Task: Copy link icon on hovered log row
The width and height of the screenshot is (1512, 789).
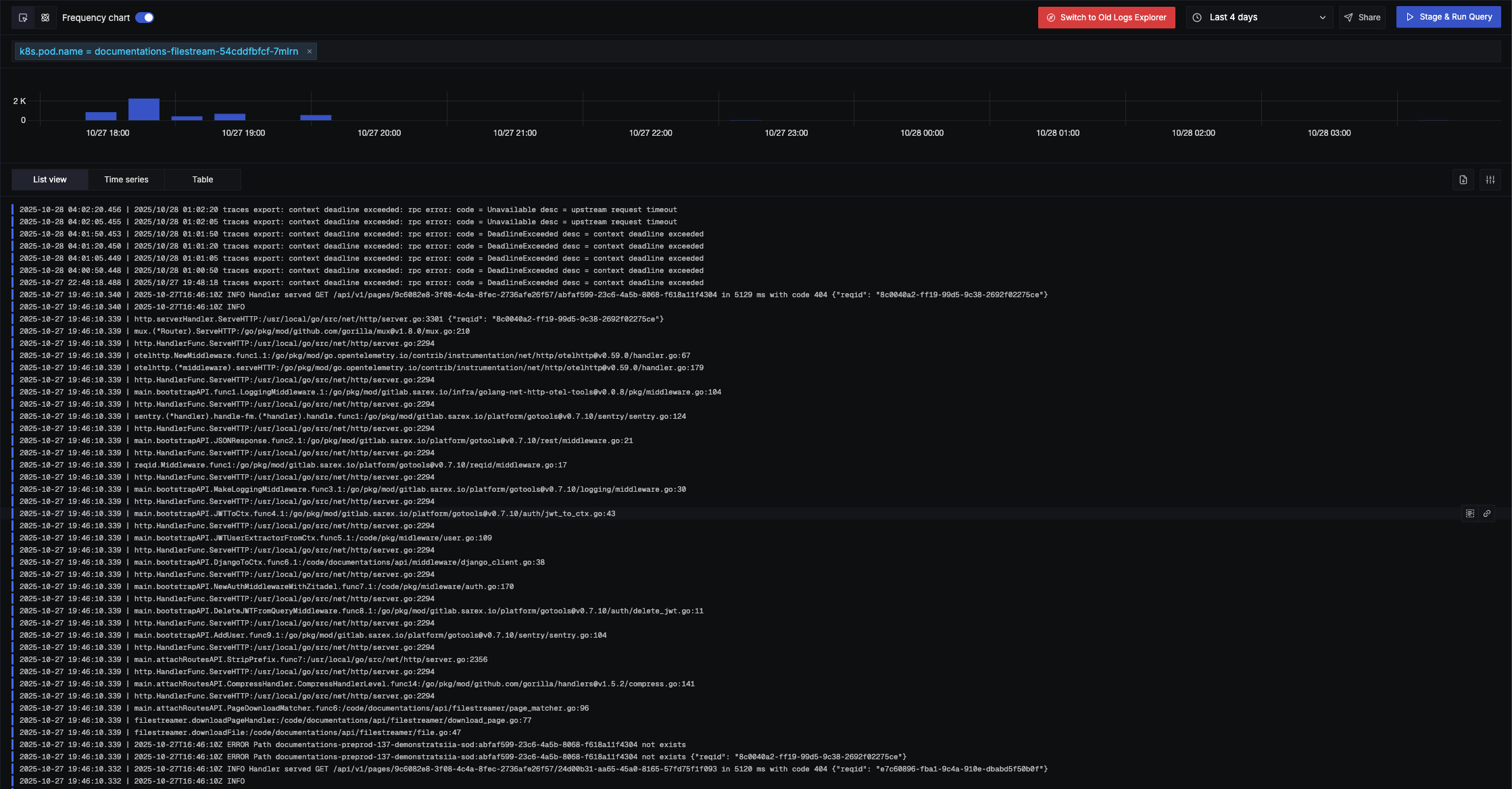Action: coord(1487,514)
